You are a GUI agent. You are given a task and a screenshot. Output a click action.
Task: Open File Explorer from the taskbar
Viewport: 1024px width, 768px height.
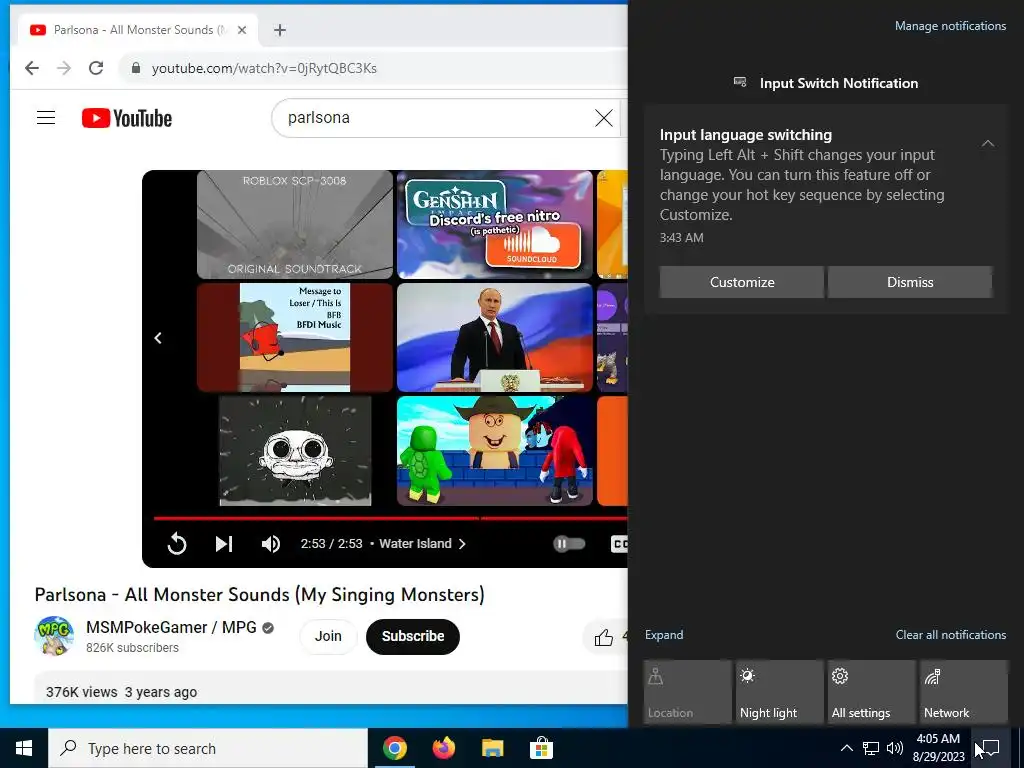pyautogui.click(x=492, y=748)
